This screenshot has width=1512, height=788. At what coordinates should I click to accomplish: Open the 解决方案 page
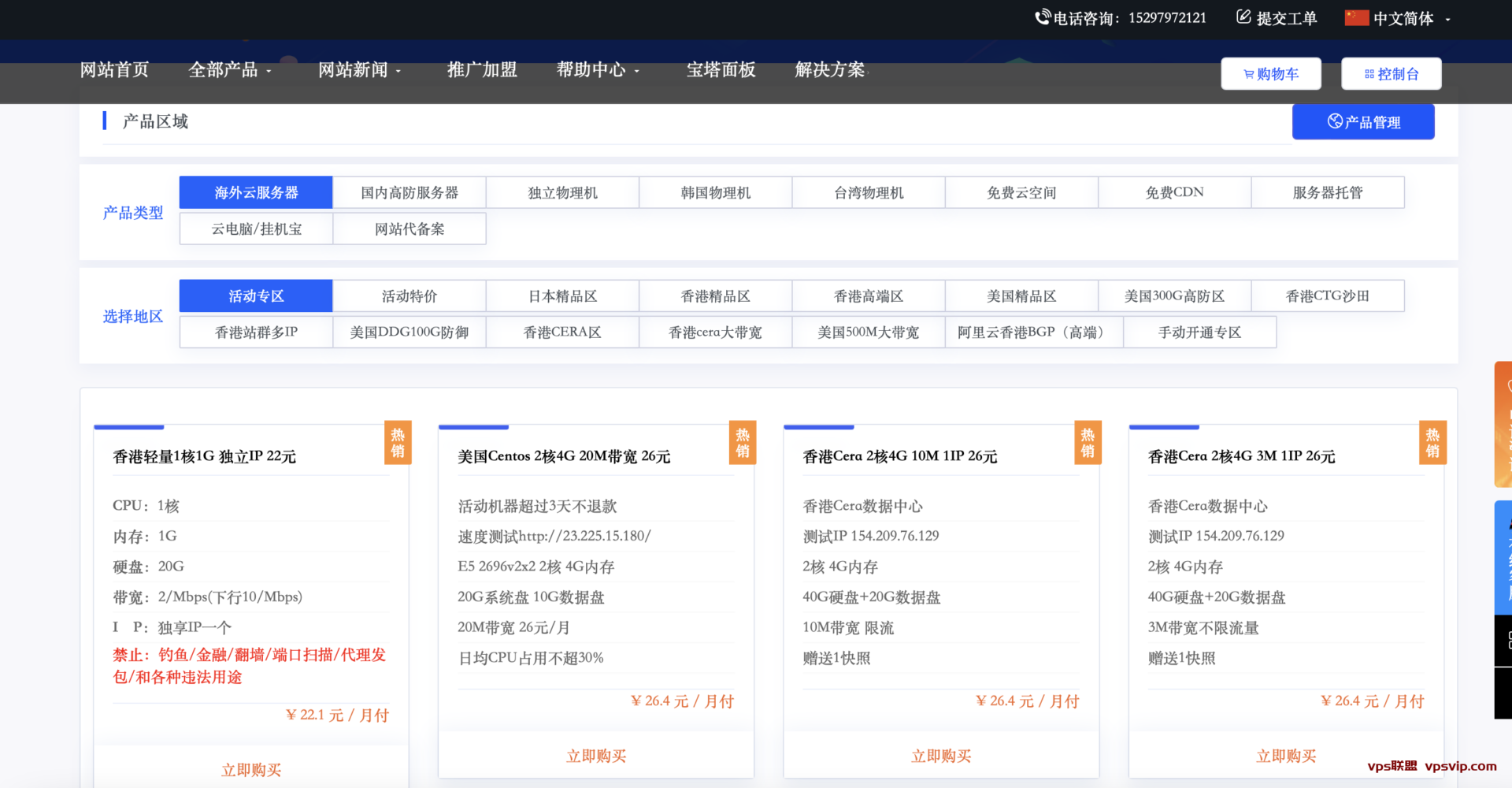click(830, 70)
